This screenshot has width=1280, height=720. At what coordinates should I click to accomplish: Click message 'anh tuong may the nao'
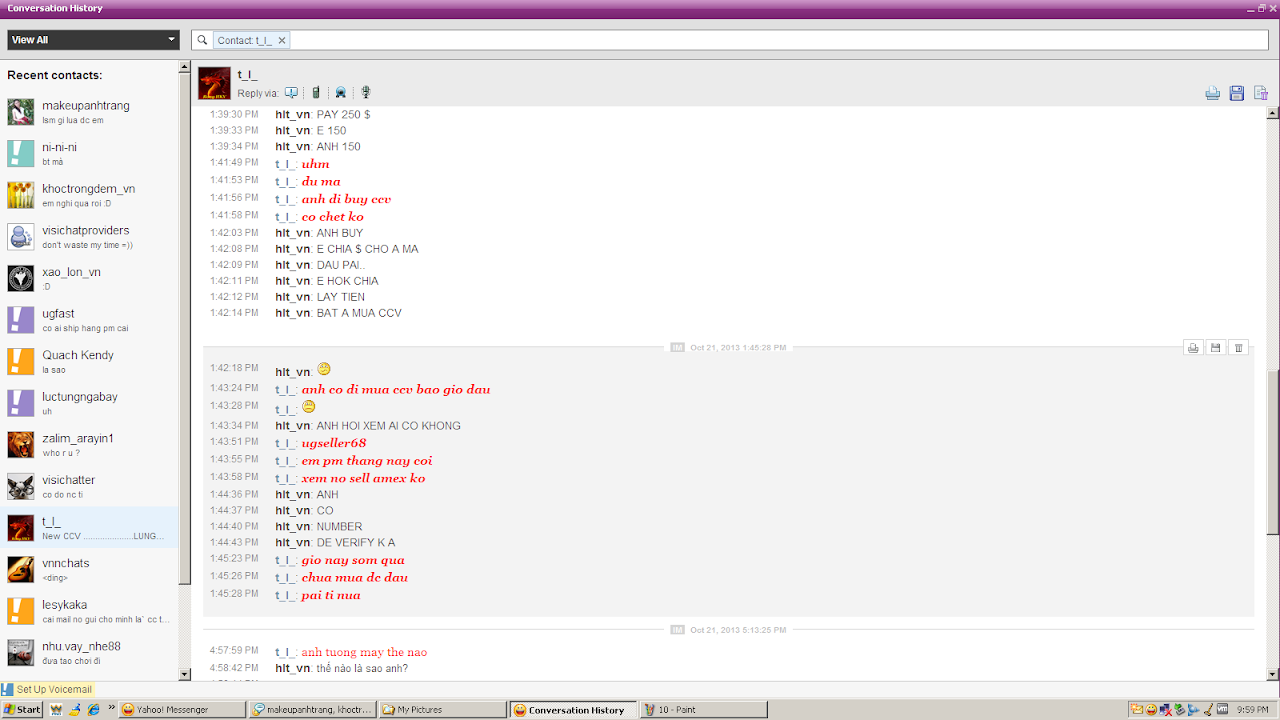point(365,652)
